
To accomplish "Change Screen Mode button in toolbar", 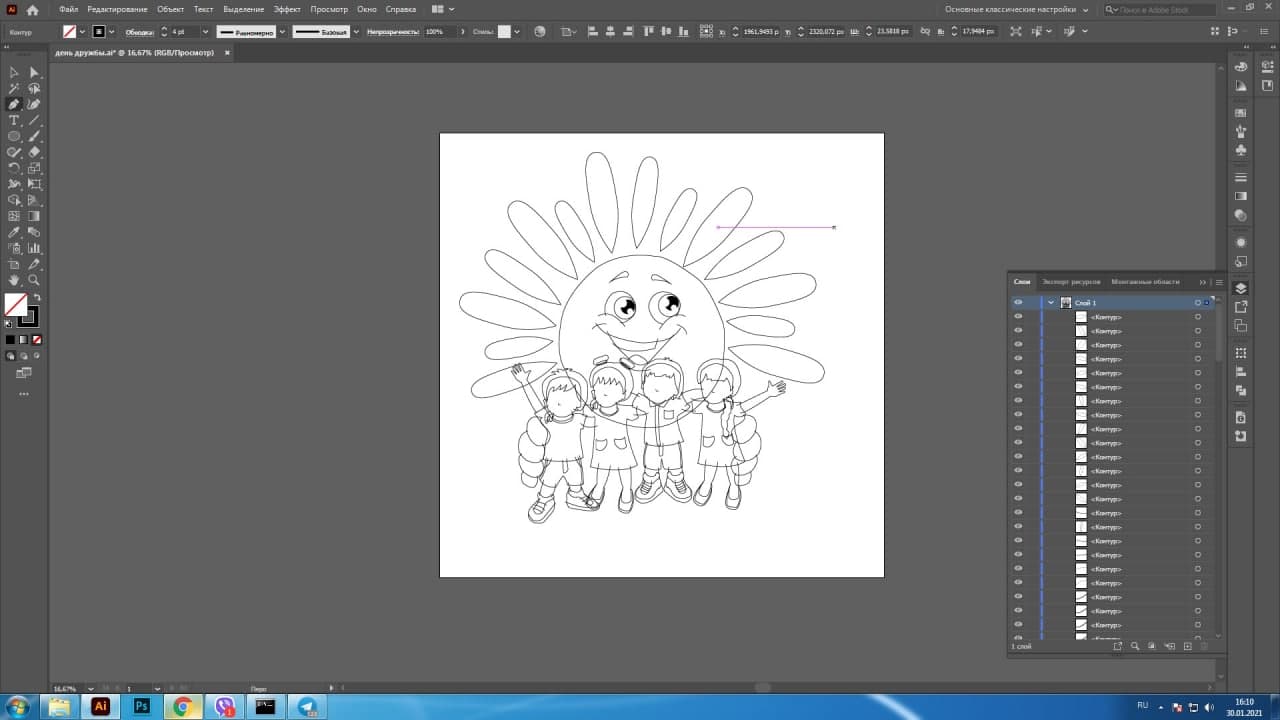I will point(24,373).
